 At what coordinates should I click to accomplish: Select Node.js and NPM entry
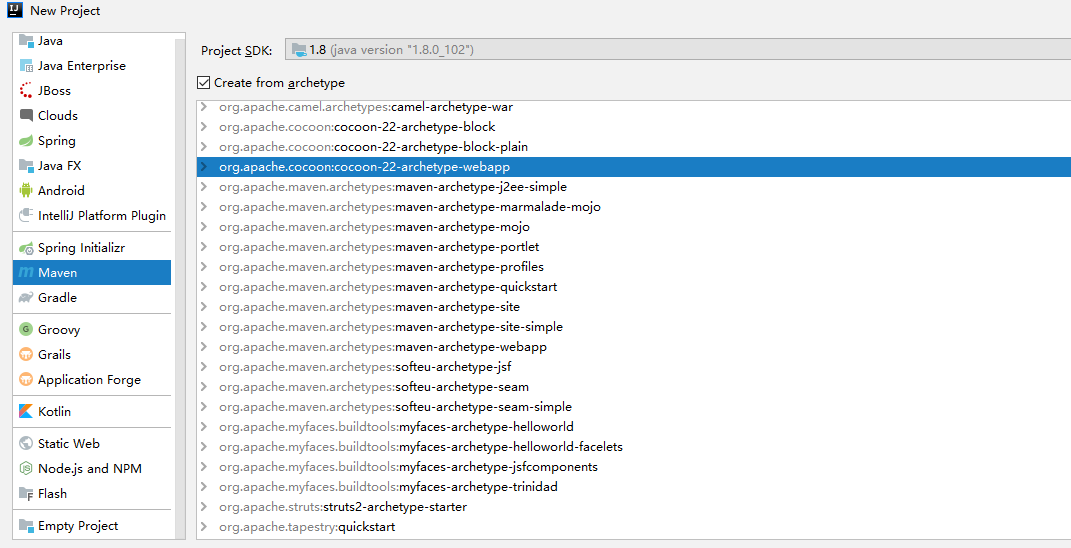coord(92,468)
